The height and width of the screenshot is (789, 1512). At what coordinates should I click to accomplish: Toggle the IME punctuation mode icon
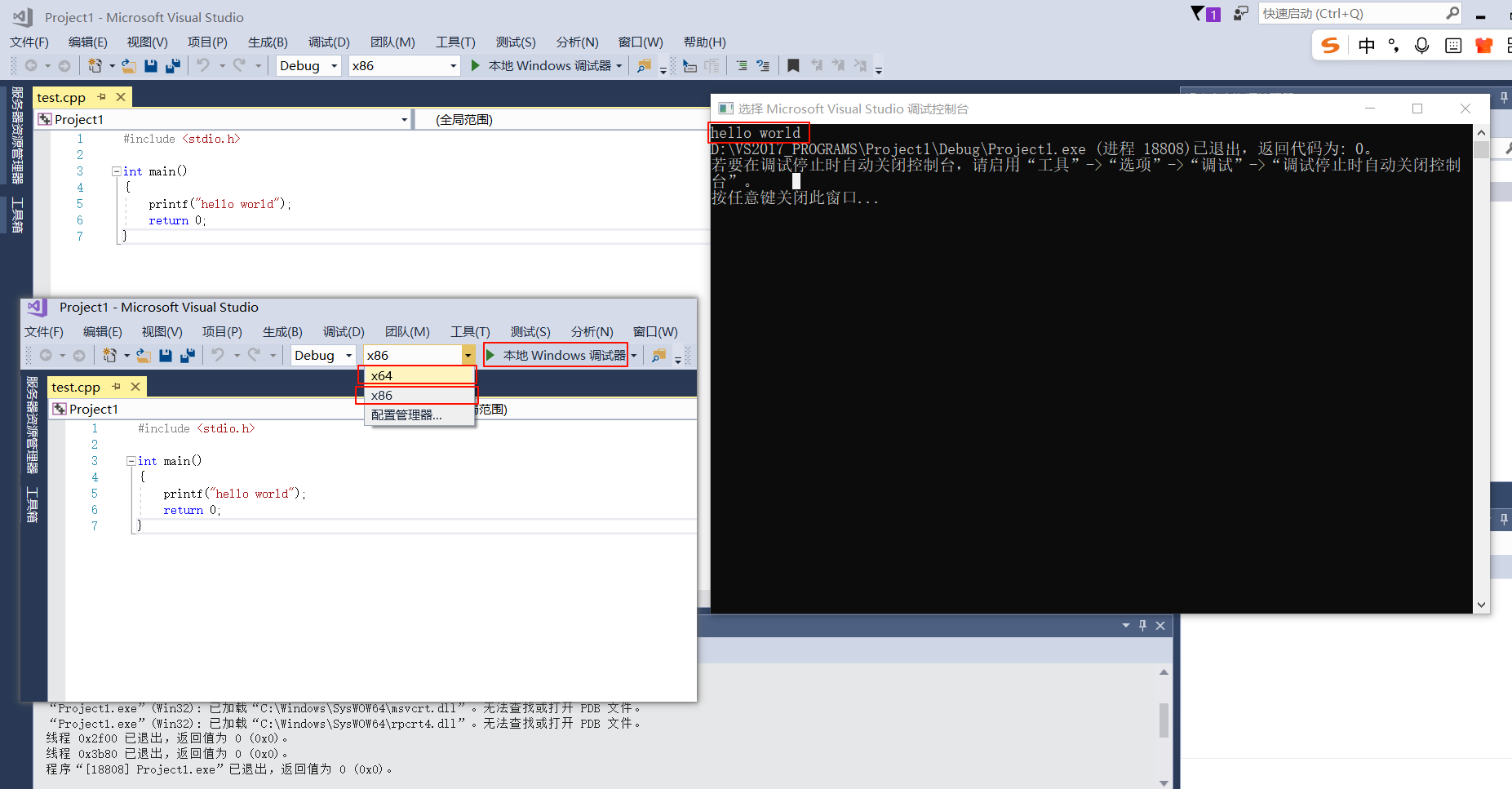pos(1394,46)
